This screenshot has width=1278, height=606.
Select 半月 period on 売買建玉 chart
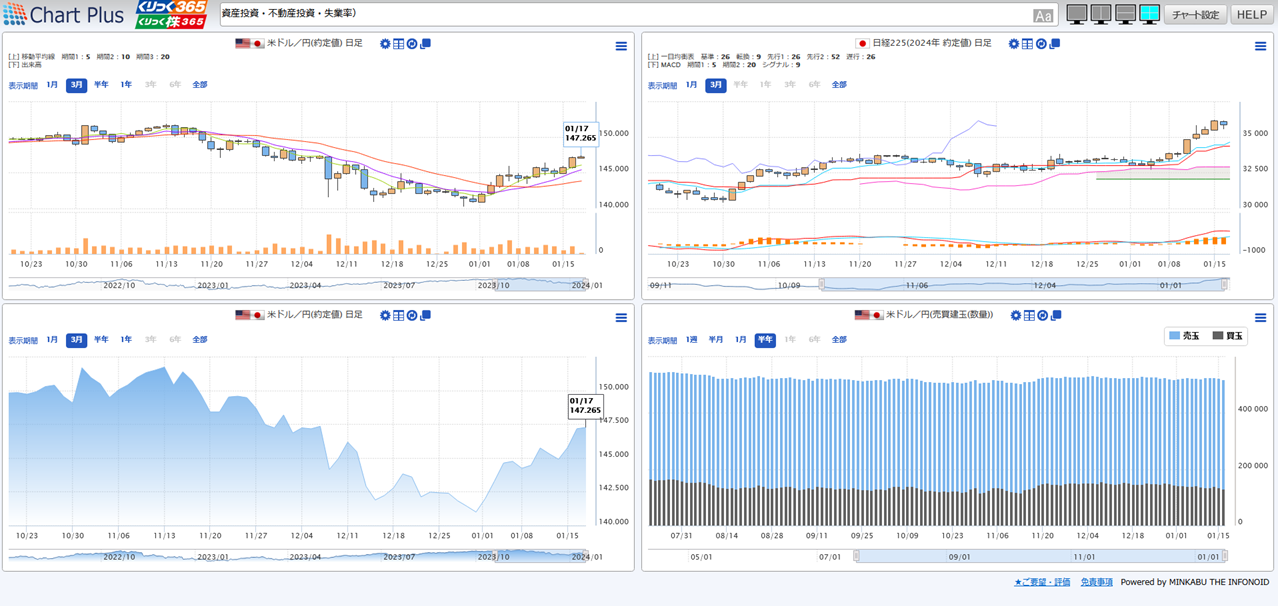(716, 340)
